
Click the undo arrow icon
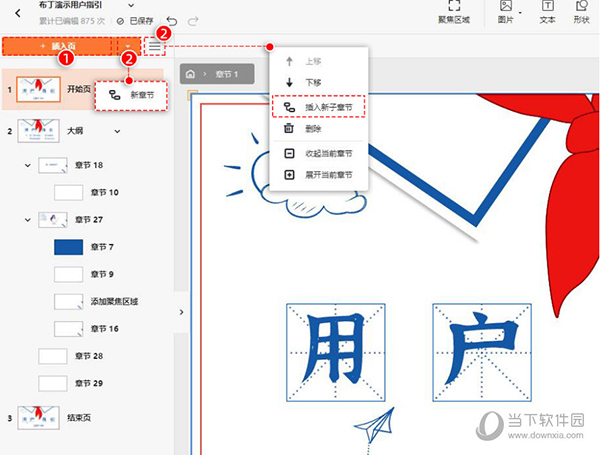pos(172,21)
